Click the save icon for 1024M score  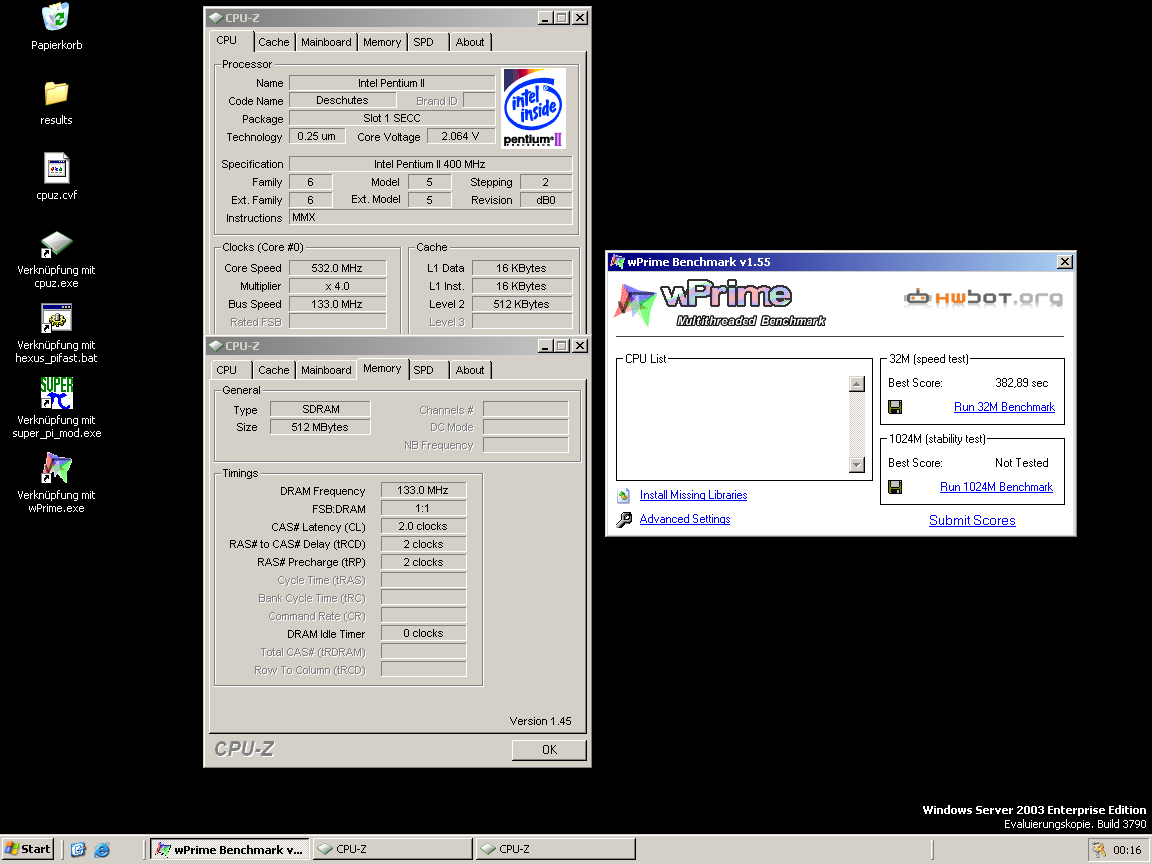[x=895, y=487]
